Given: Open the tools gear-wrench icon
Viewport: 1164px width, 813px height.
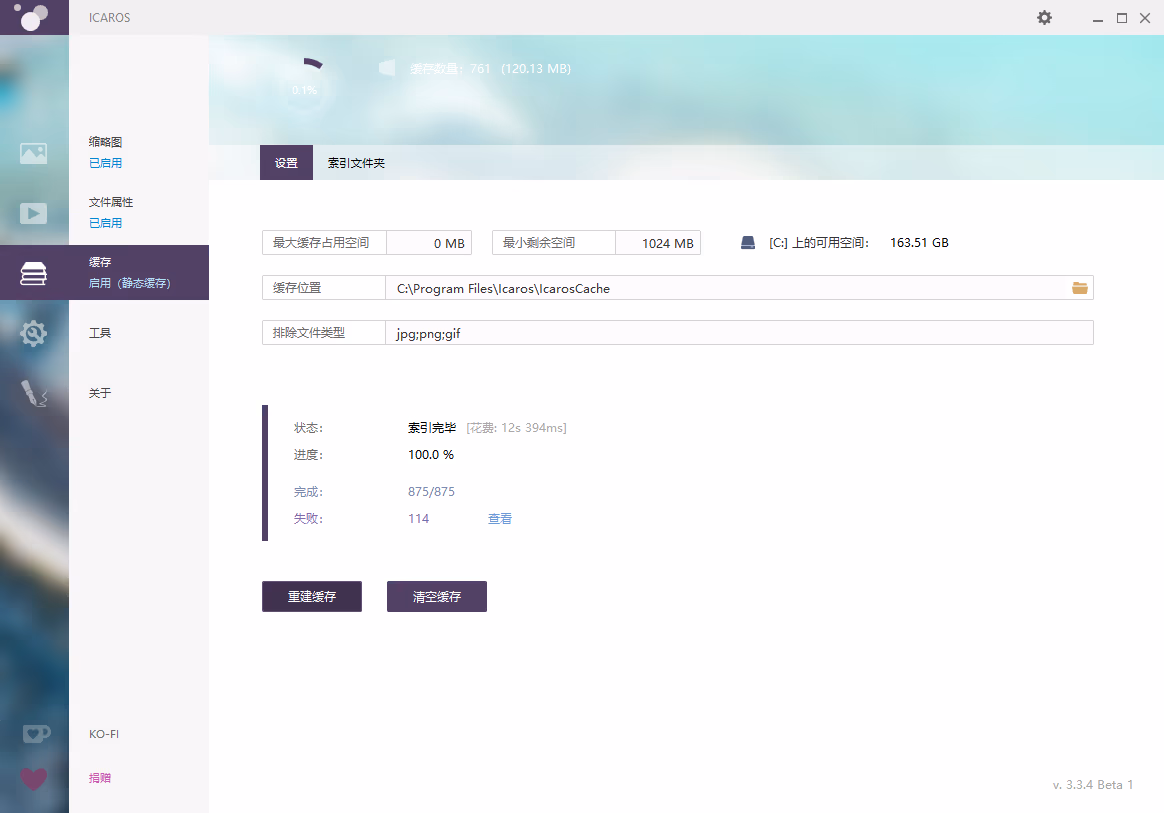Looking at the screenshot, I should click(x=33, y=333).
